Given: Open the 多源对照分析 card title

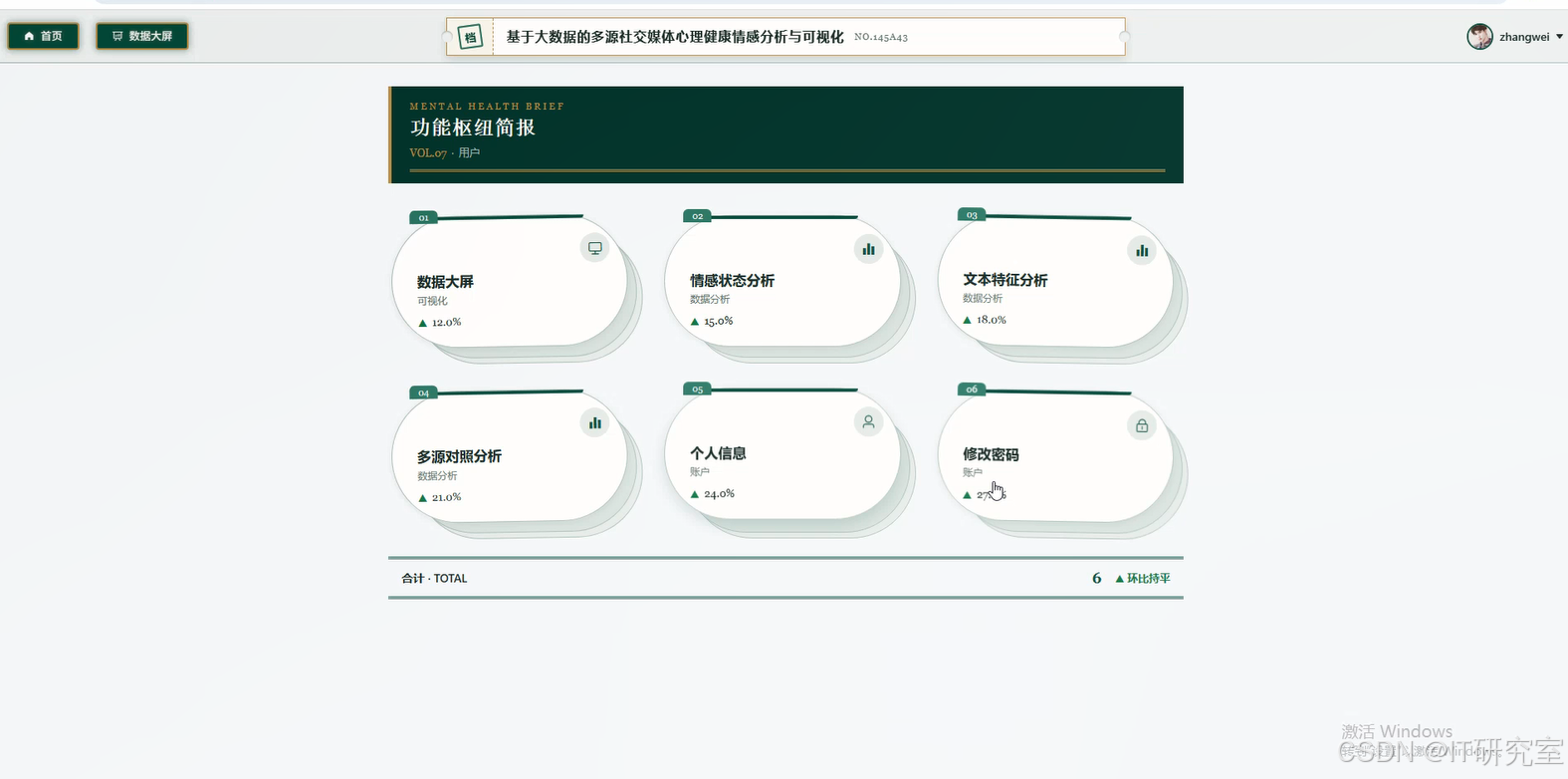Looking at the screenshot, I should 459,456.
